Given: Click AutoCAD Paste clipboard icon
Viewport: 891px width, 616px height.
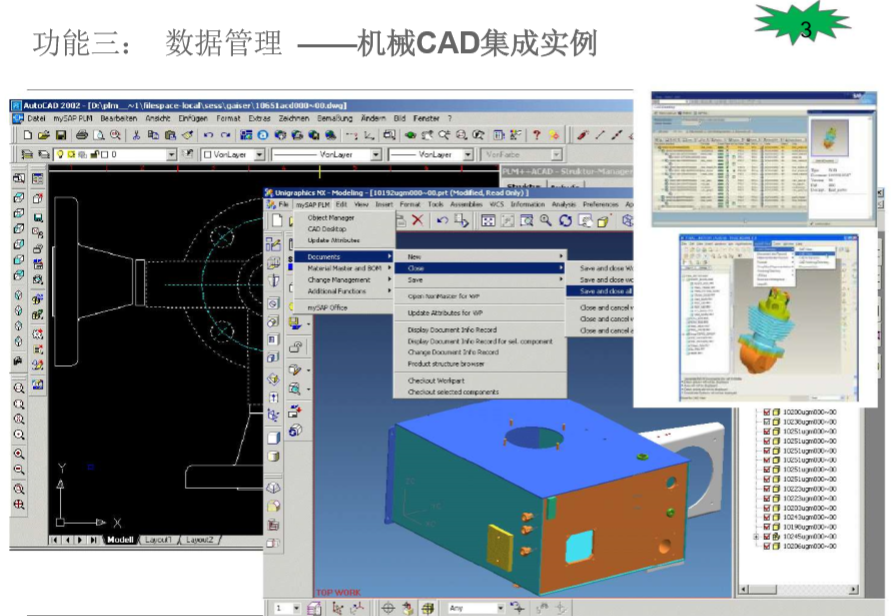Looking at the screenshot, I should coord(170,135).
